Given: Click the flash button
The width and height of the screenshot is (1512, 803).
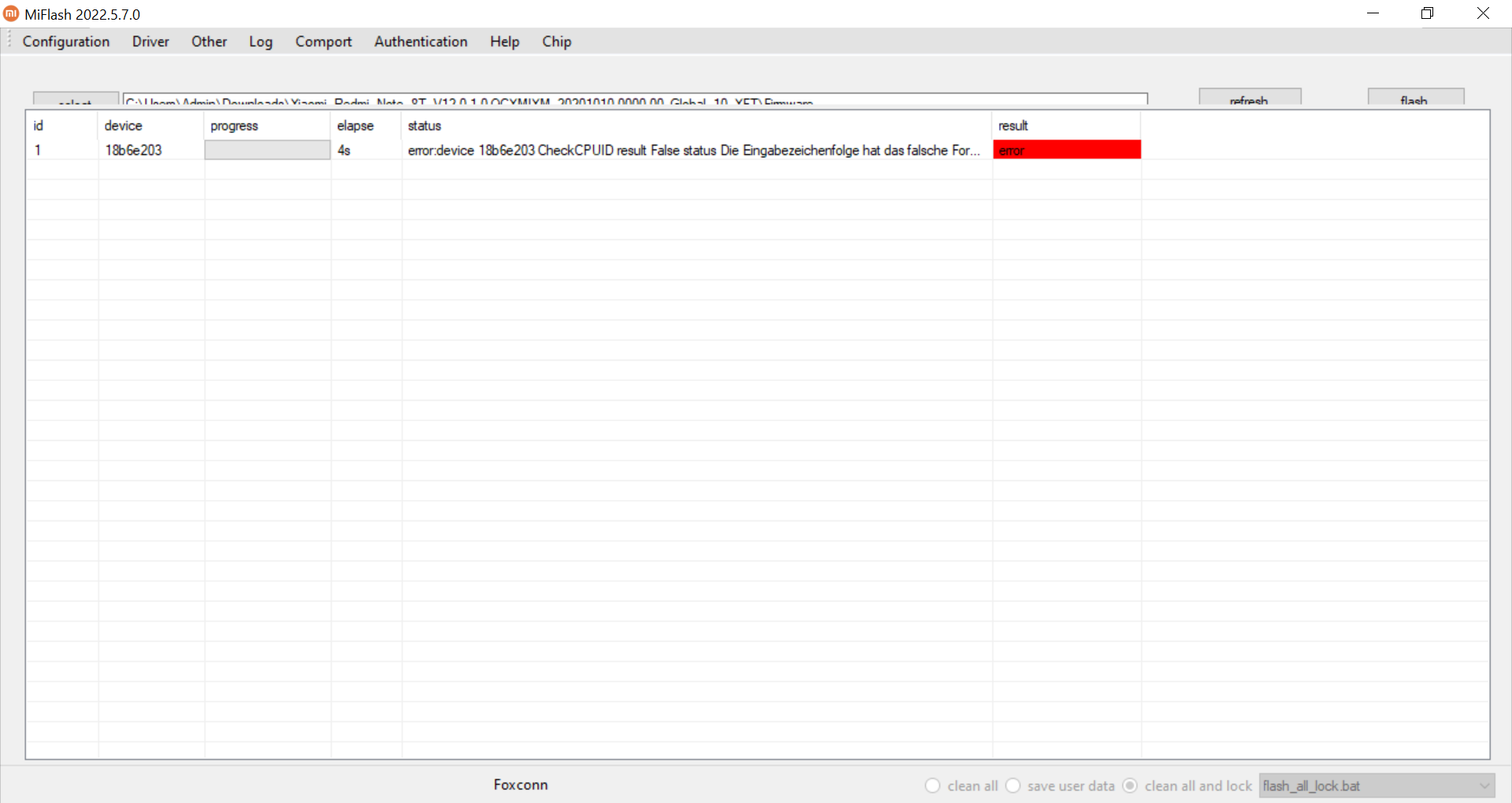Looking at the screenshot, I should tap(1415, 97).
